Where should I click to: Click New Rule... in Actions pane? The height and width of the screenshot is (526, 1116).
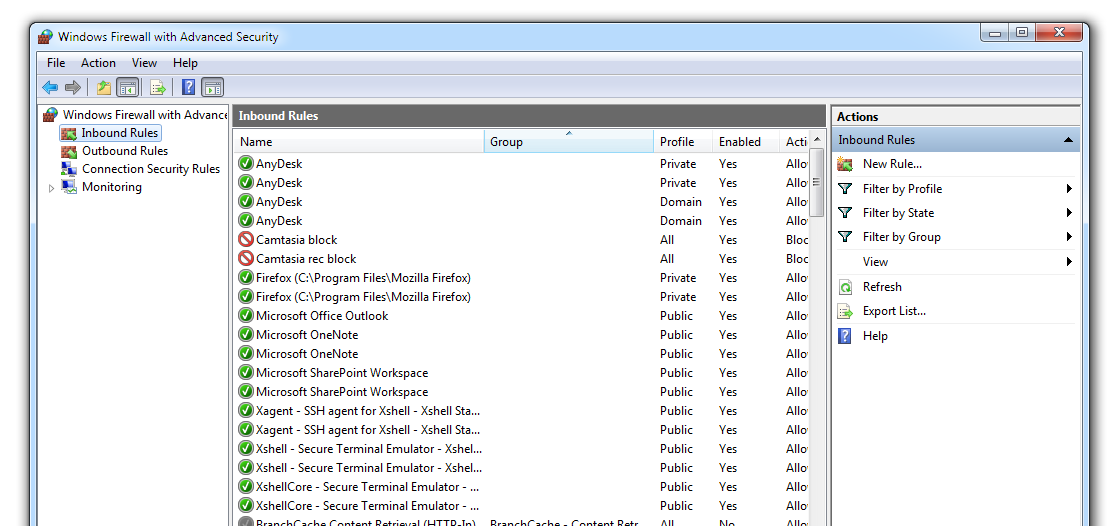892,164
